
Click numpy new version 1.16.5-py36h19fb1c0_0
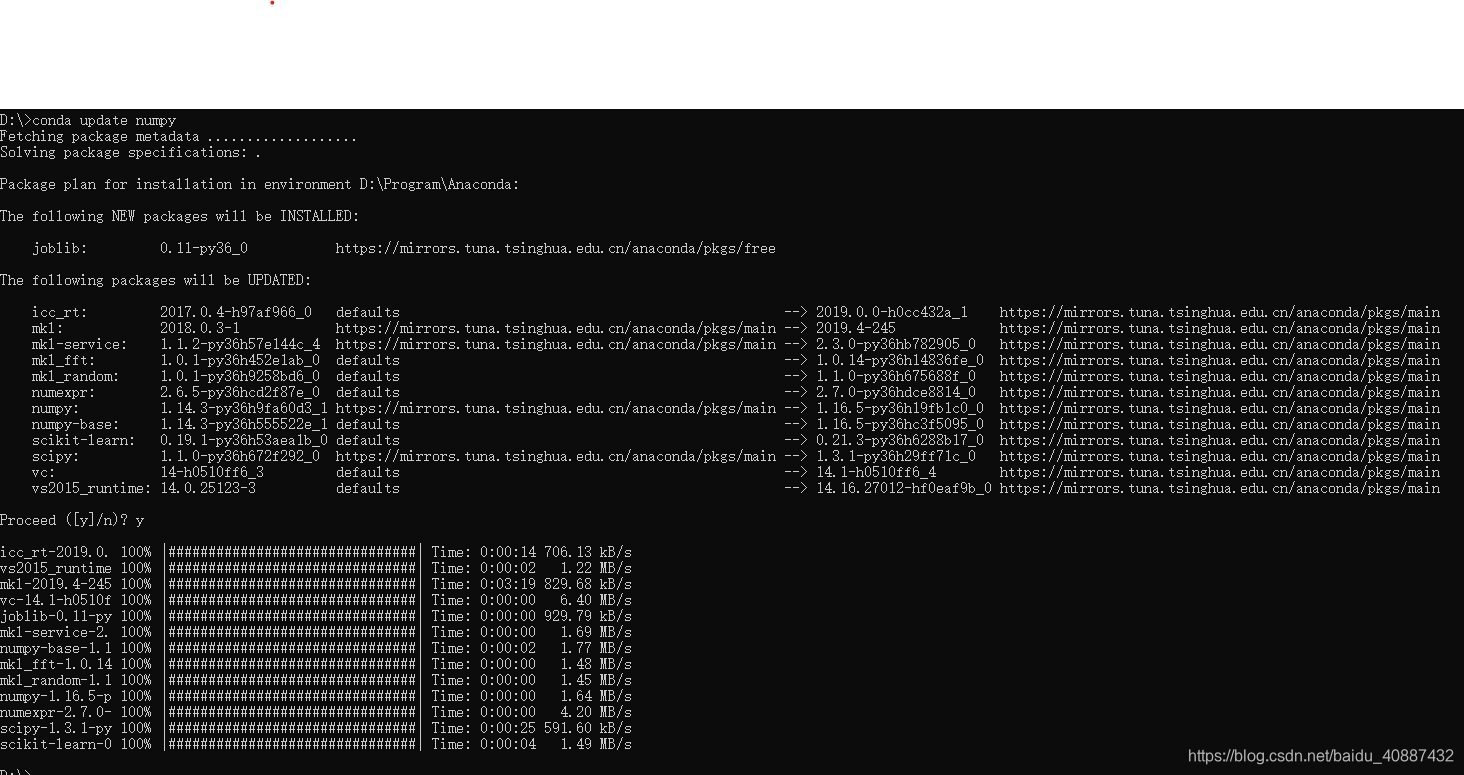tap(900, 408)
